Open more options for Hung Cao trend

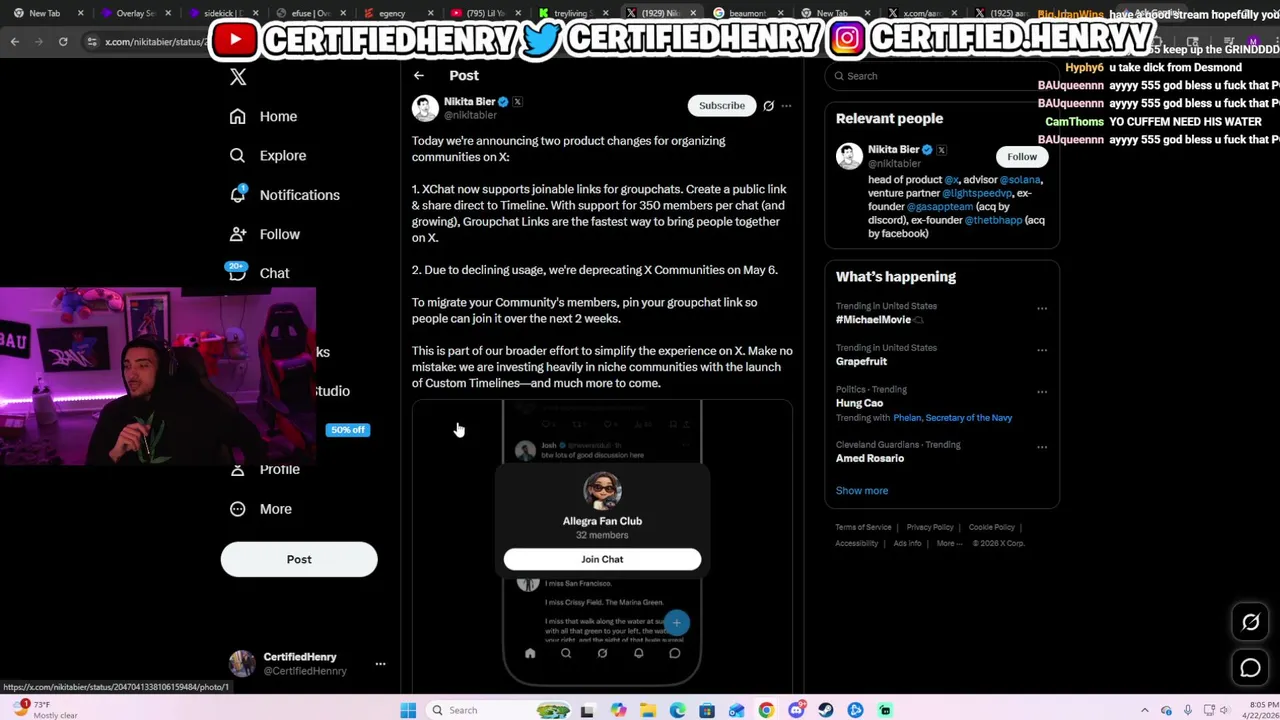coord(1042,393)
